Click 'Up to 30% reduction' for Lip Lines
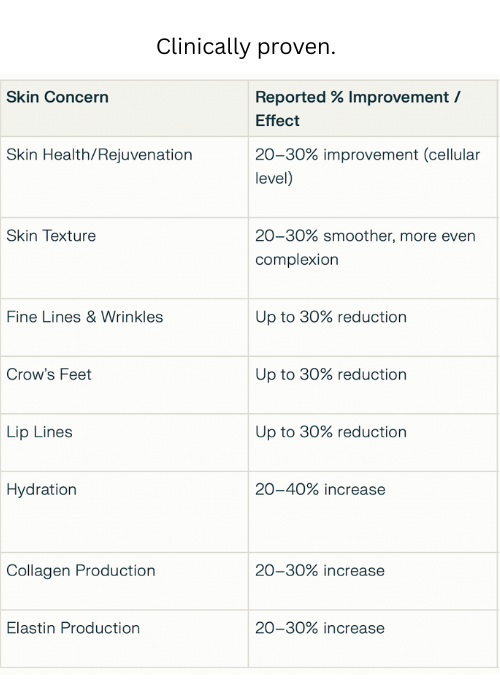Image resolution: width=500 pixels, height=700 pixels. [x=331, y=432]
